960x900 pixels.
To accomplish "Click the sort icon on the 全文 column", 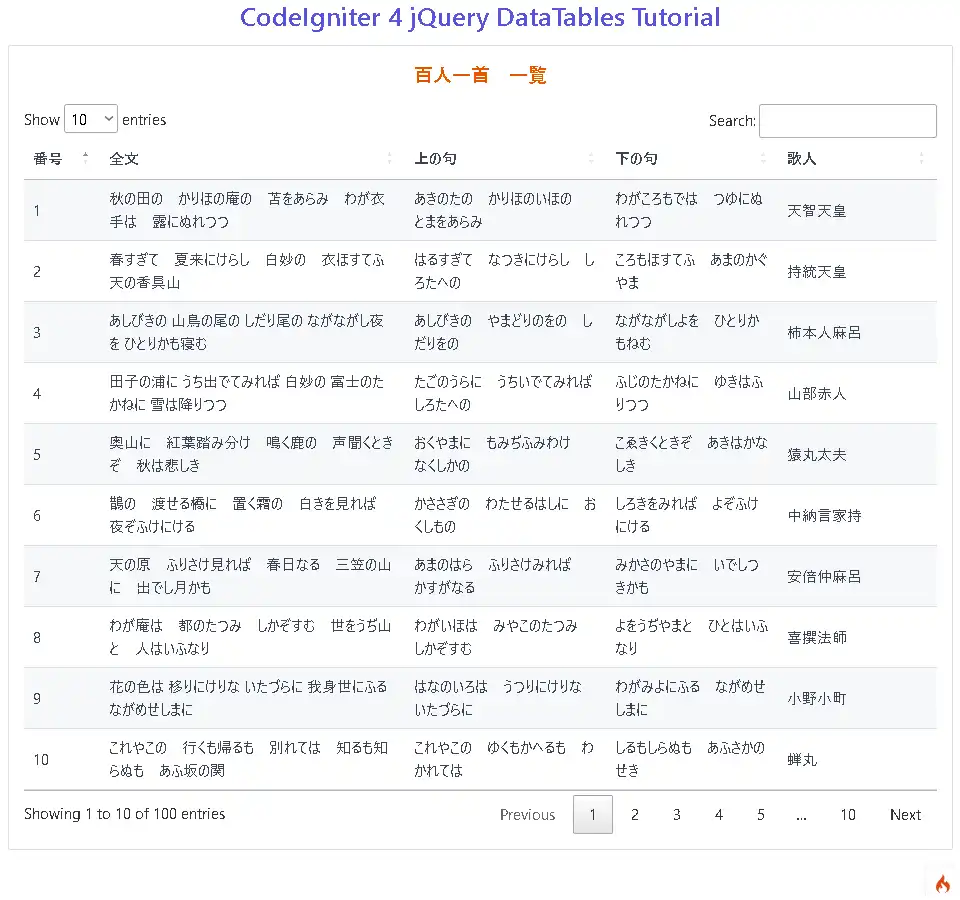I will point(390,159).
